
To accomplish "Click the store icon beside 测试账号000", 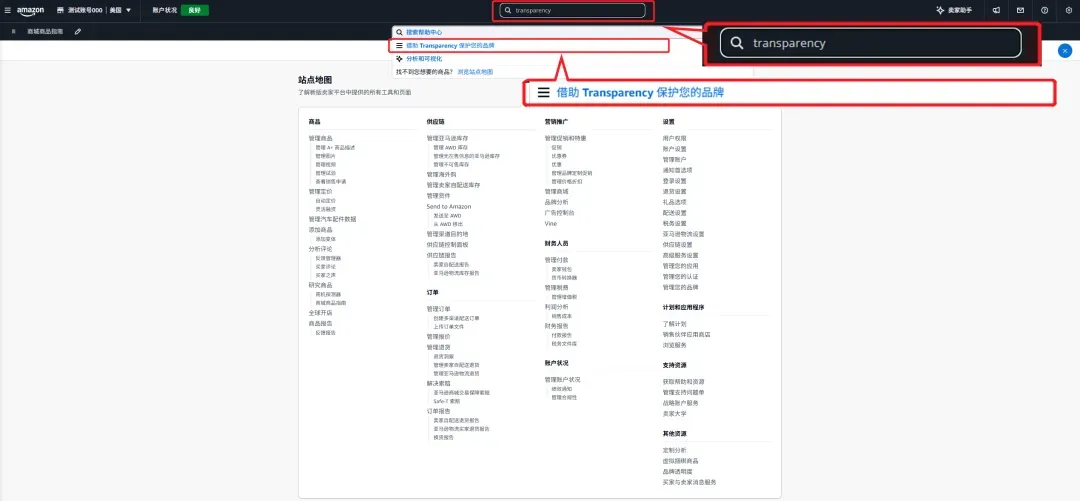I will (x=61, y=10).
